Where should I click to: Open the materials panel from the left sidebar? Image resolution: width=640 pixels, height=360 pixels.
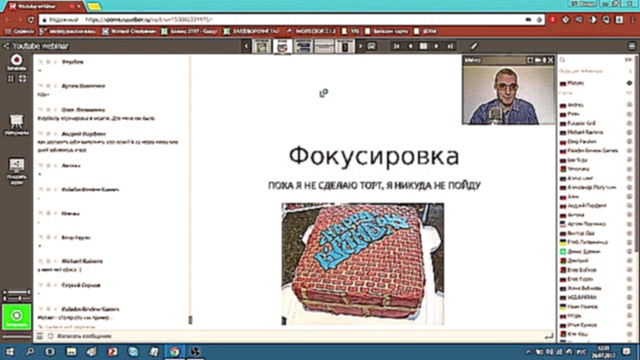point(16,124)
